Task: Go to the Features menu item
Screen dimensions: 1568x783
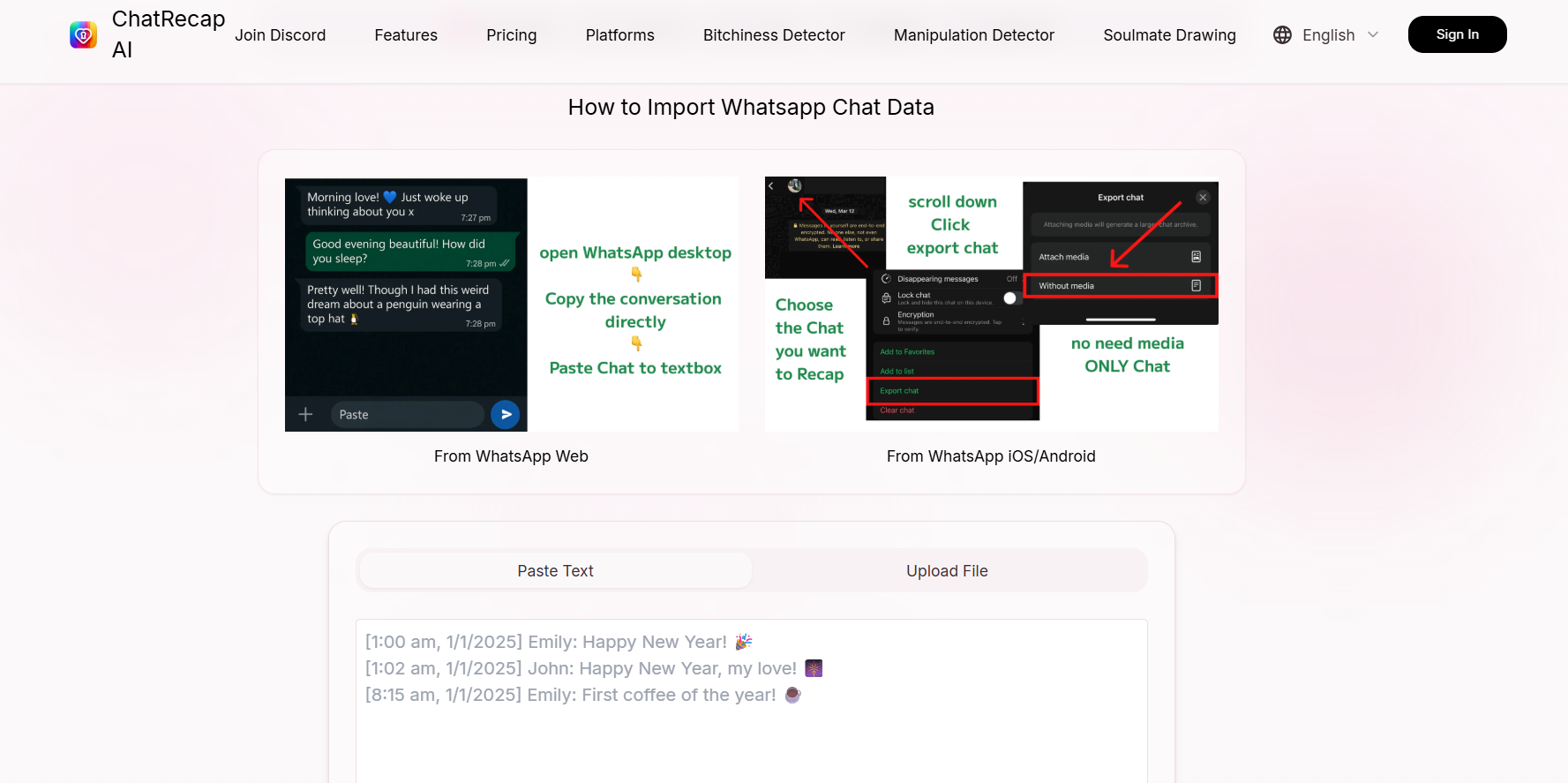Action: click(x=406, y=35)
